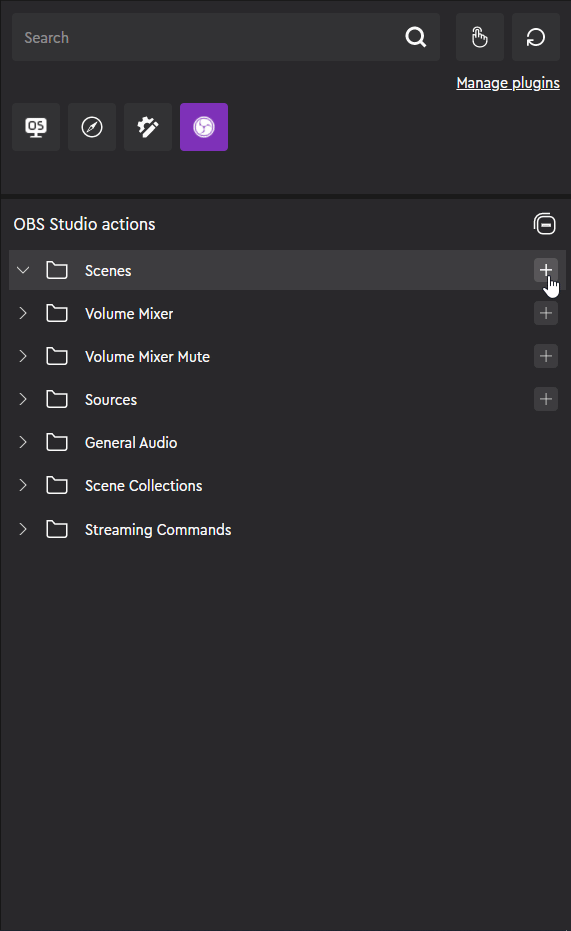The width and height of the screenshot is (571, 931).
Task: Select the compass navigation plugin icon
Action: click(92, 127)
